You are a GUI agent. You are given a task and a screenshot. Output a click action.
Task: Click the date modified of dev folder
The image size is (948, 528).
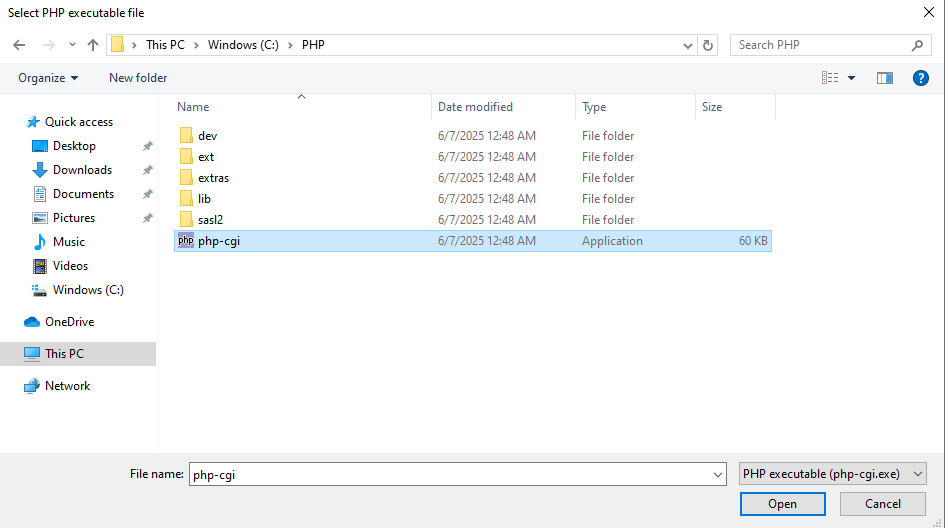point(487,136)
